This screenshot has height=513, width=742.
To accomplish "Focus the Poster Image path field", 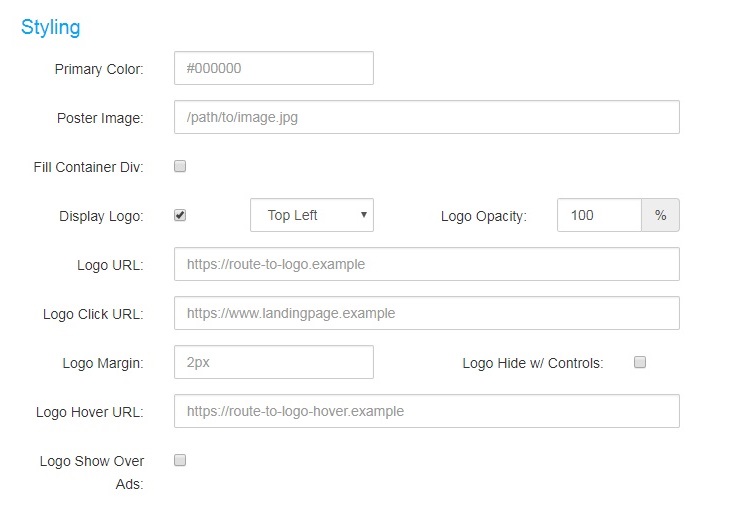I will click(426, 117).
